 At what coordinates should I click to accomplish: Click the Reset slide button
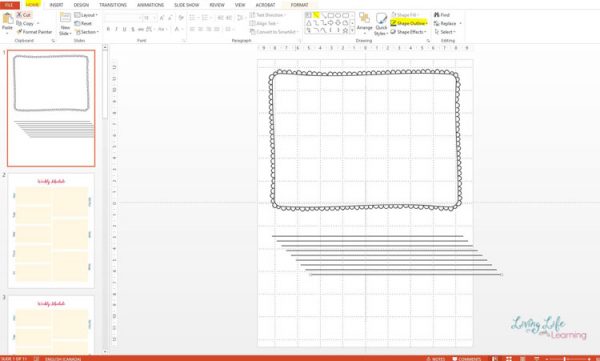tap(83, 23)
